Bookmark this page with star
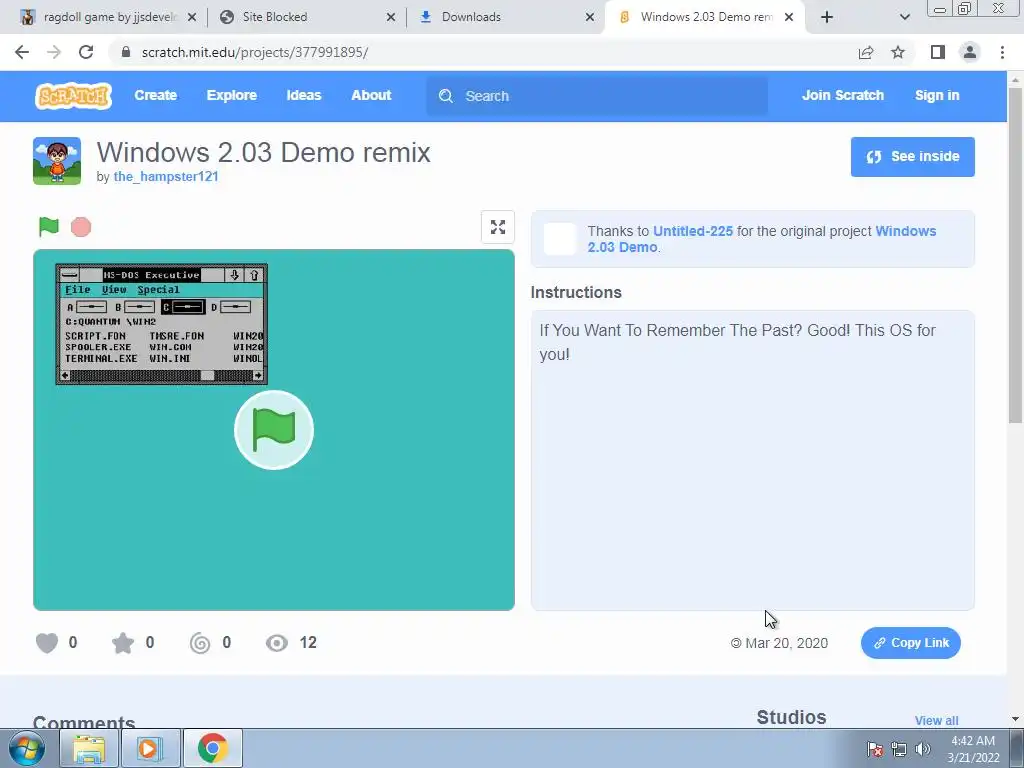The width and height of the screenshot is (1024, 768). pos(898,52)
